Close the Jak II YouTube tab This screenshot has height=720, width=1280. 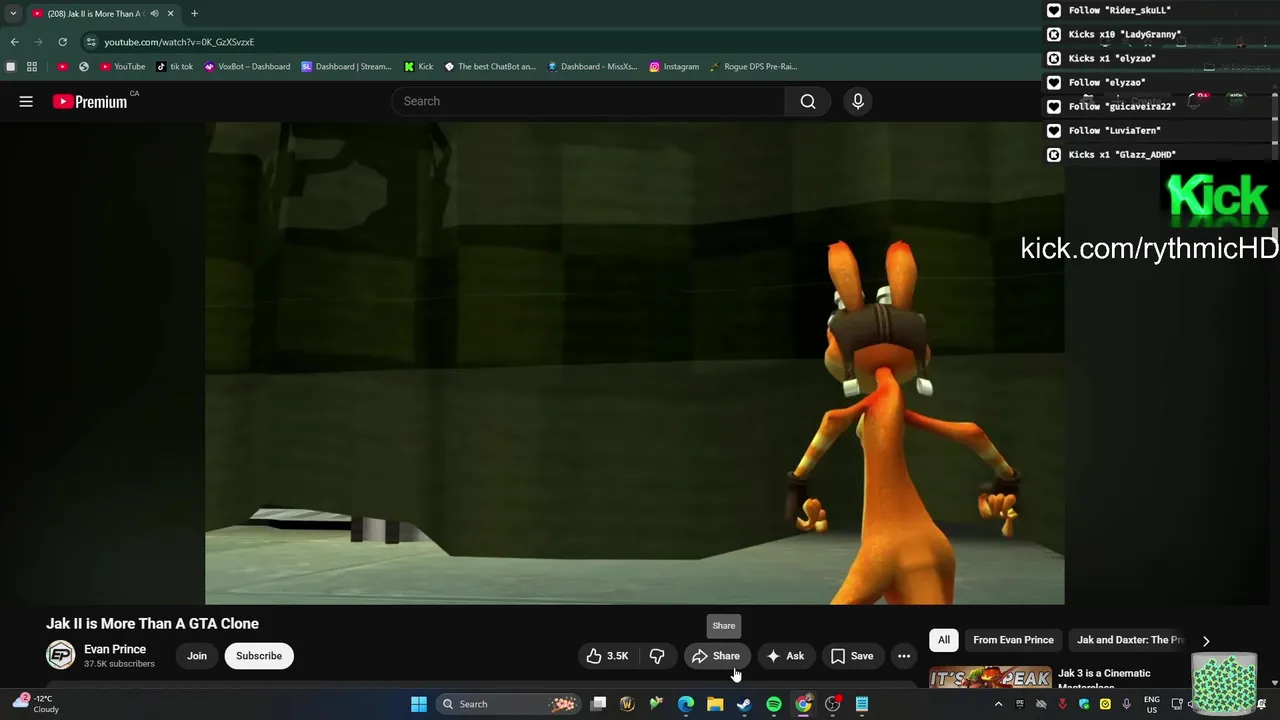170,14
